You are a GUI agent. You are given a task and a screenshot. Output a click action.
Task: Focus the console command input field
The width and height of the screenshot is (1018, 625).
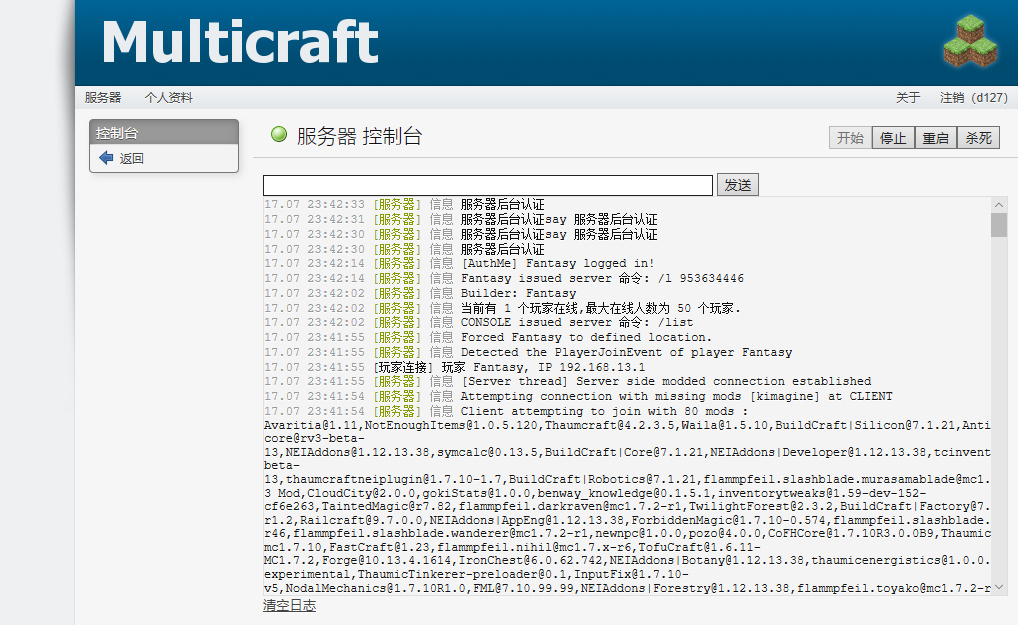[488, 185]
